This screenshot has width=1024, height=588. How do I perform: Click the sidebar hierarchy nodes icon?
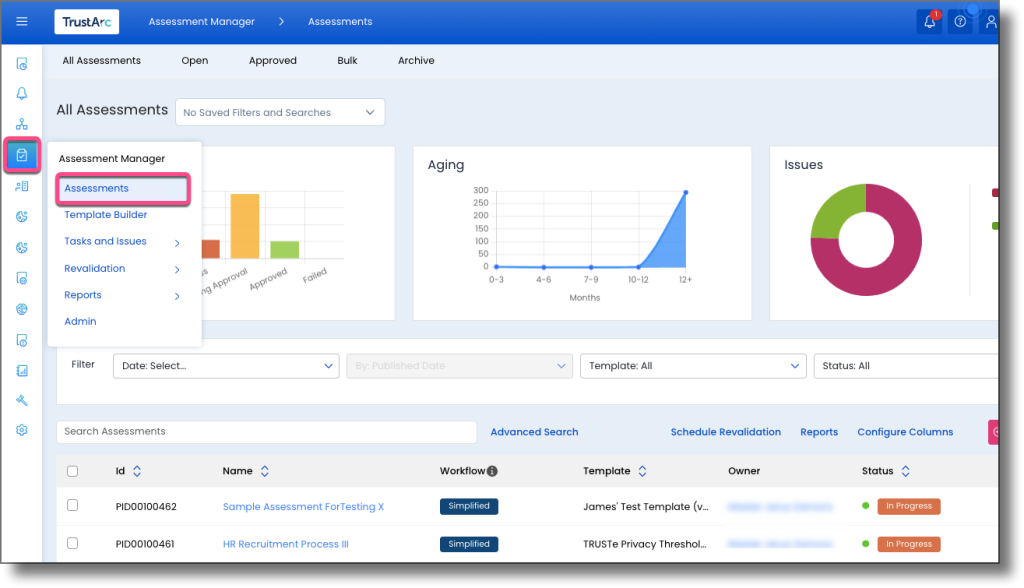[x=22, y=124]
